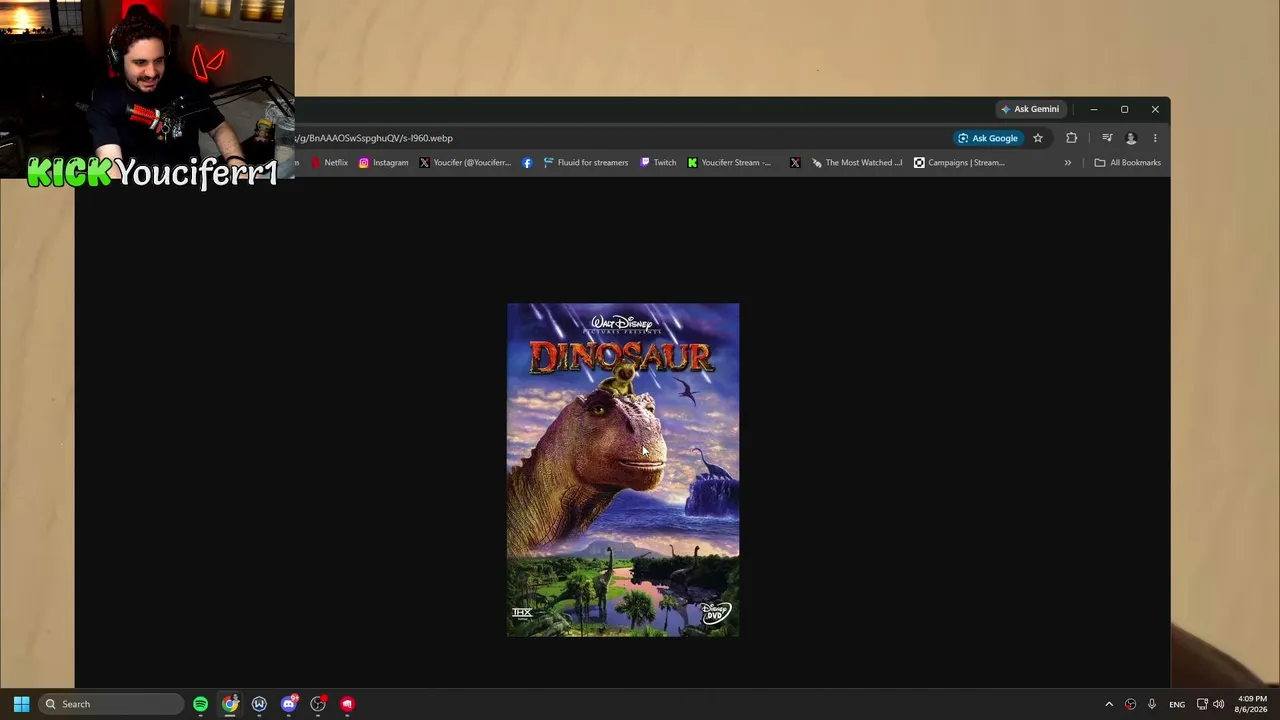Open the media controls icon in Chrome toolbar
1280x720 pixels.
click(1107, 138)
